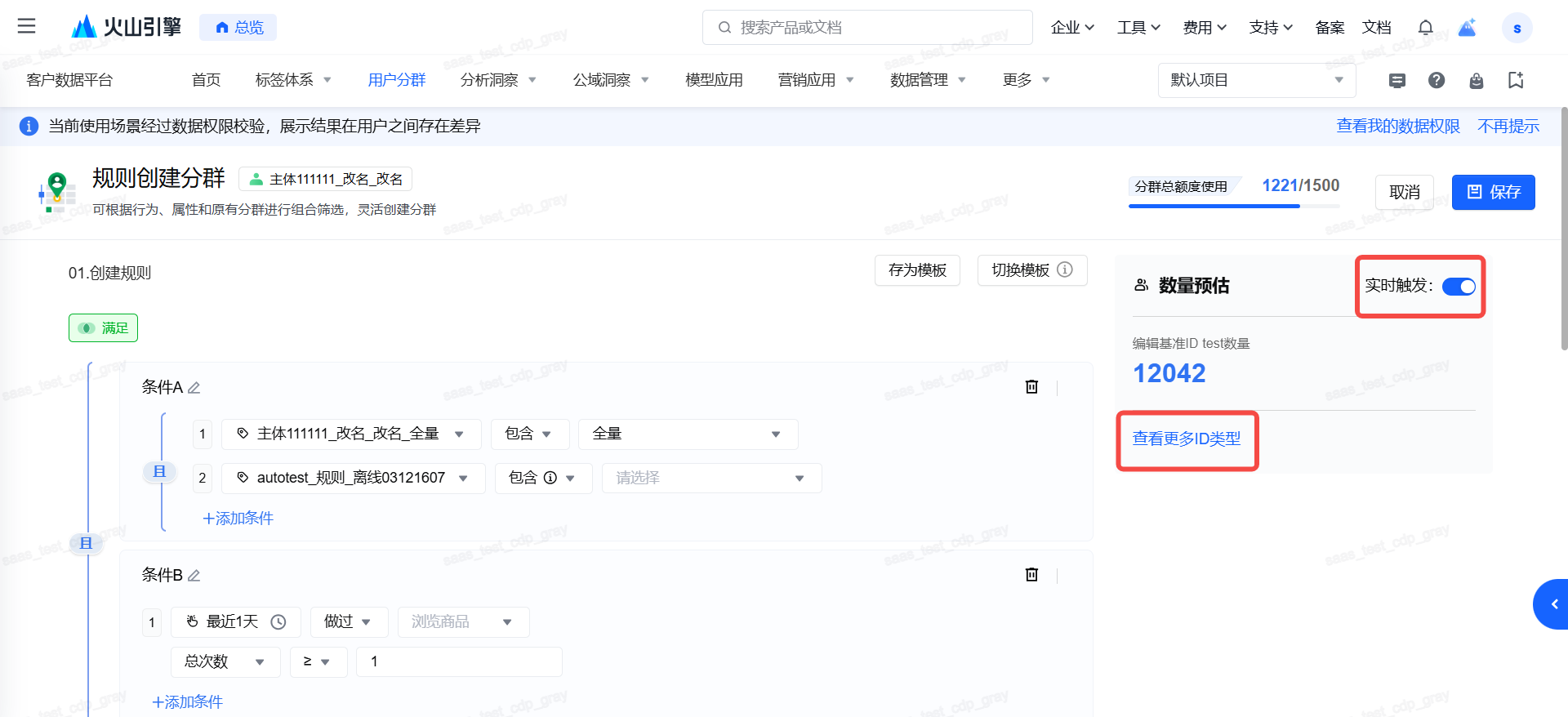Click the lock bag icon
The height and width of the screenshot is (717, 1568).
(1476, 80)
